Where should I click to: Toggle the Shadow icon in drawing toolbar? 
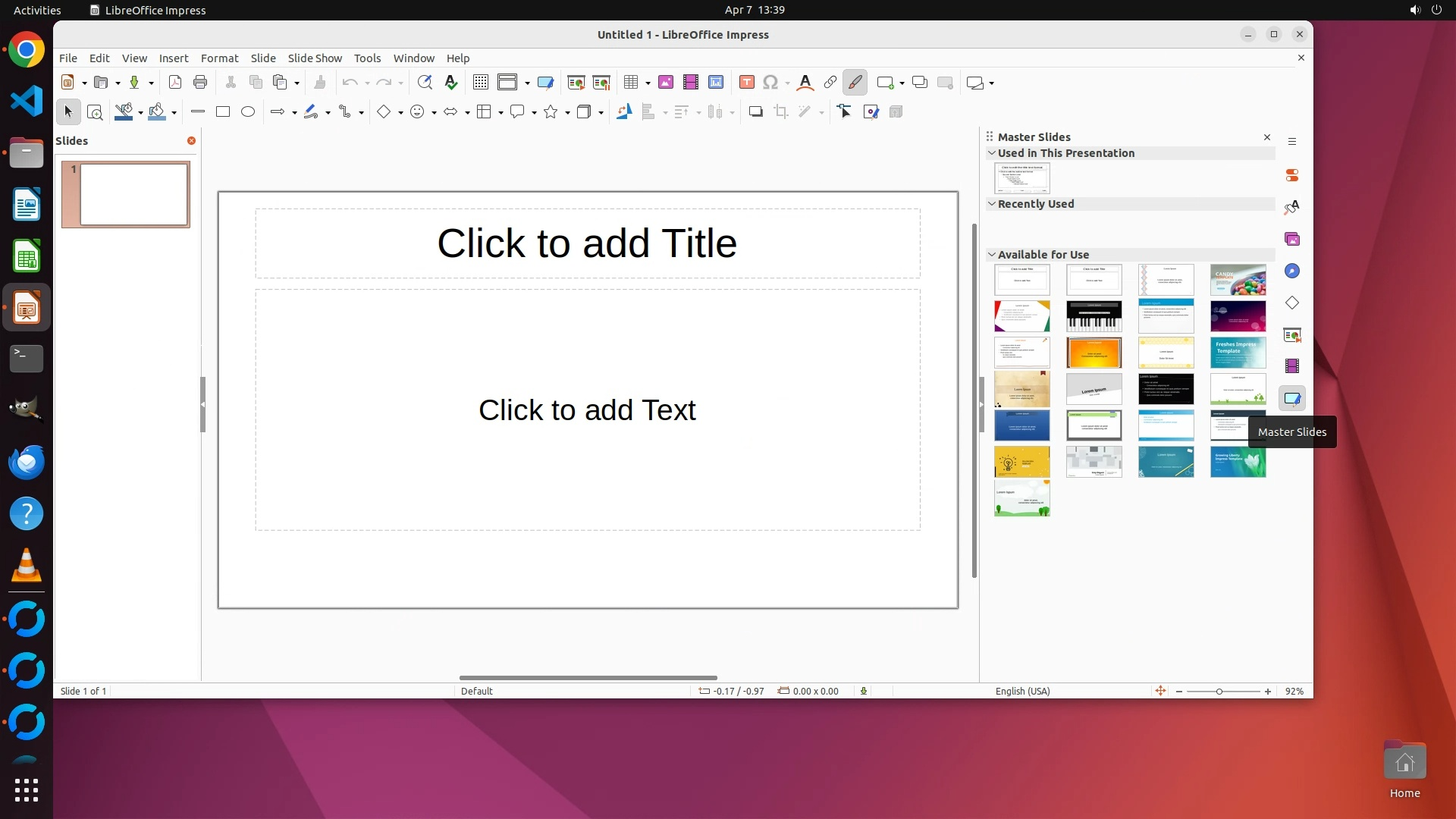(x=755, y=112)
